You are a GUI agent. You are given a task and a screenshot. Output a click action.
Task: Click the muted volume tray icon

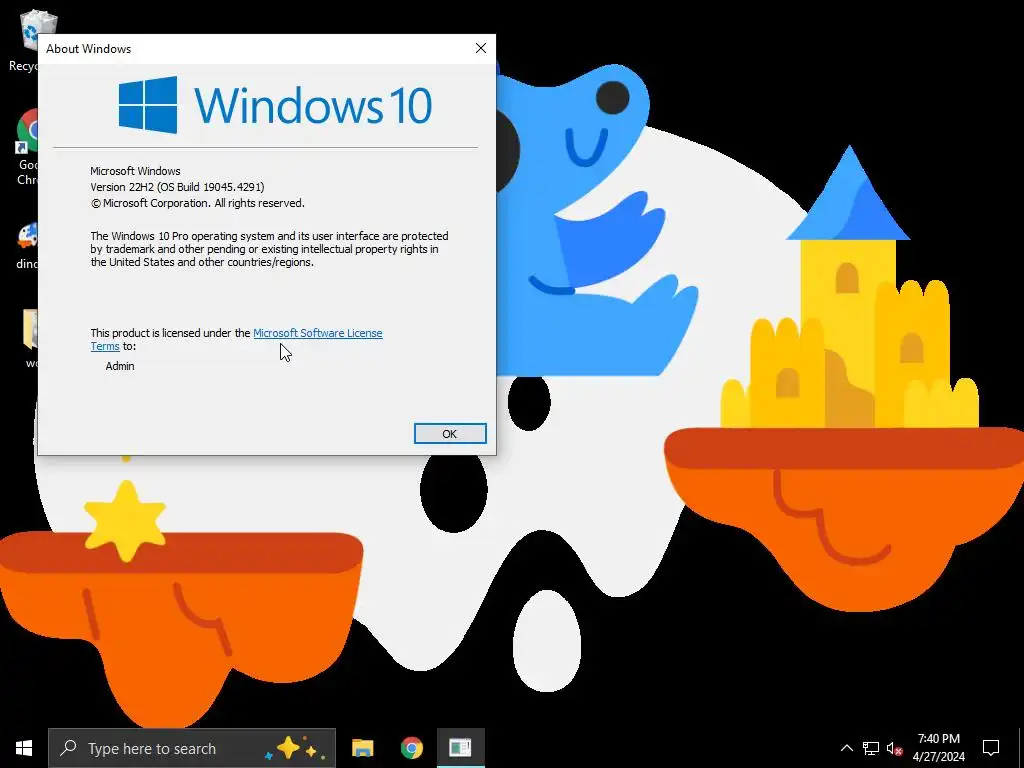point(894,748)
